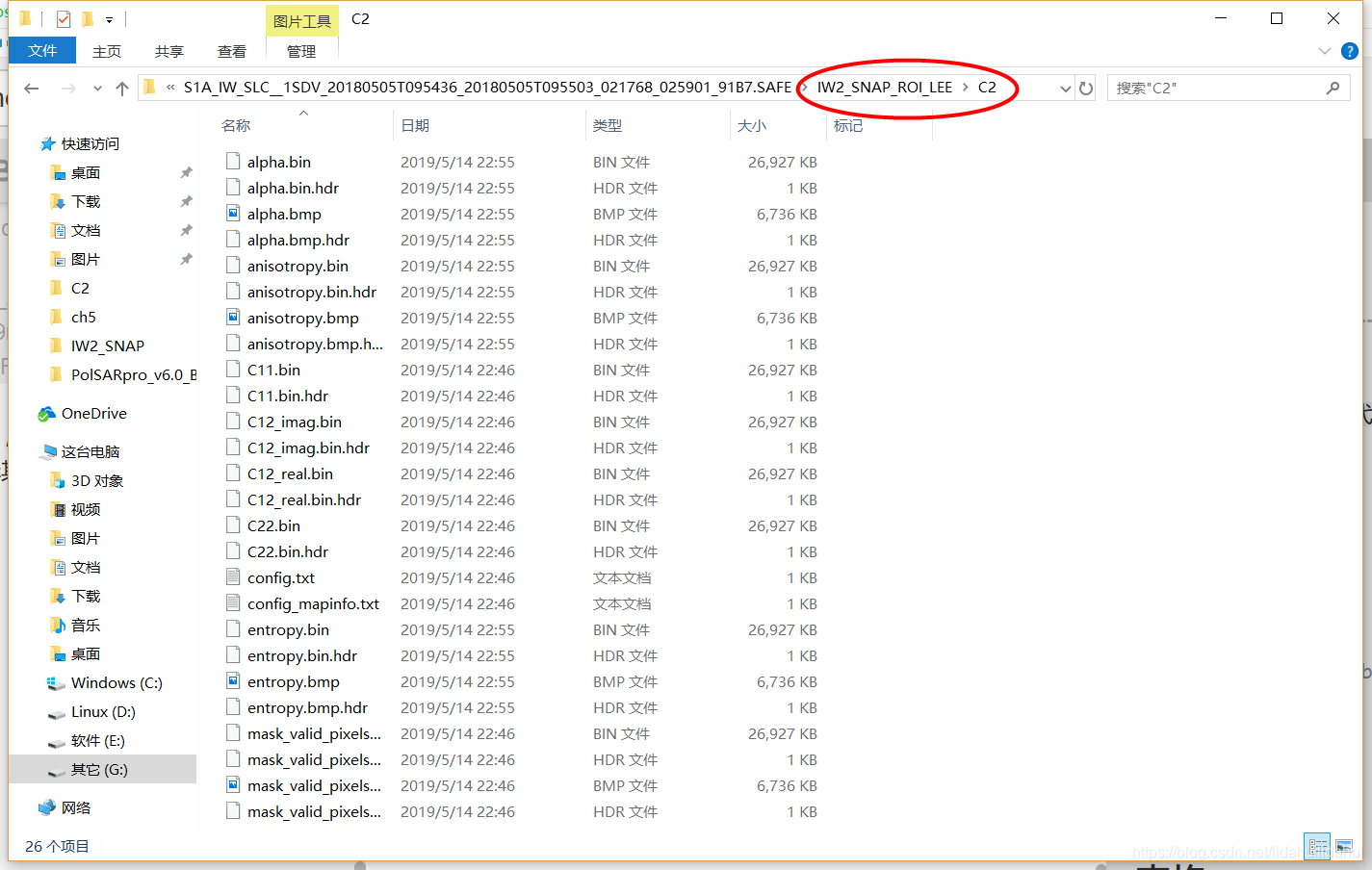Select the ch5 folder in navigation pane
Image resolution: width=1372 pixels, height=870 pixels.
coord(83,318)
